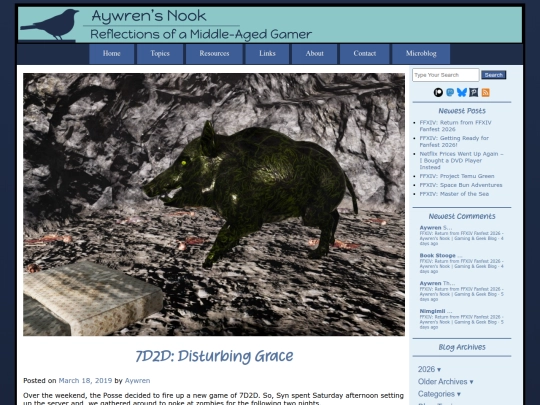
Task: Focus the Type Your Search field
Action: coord(446,75)
